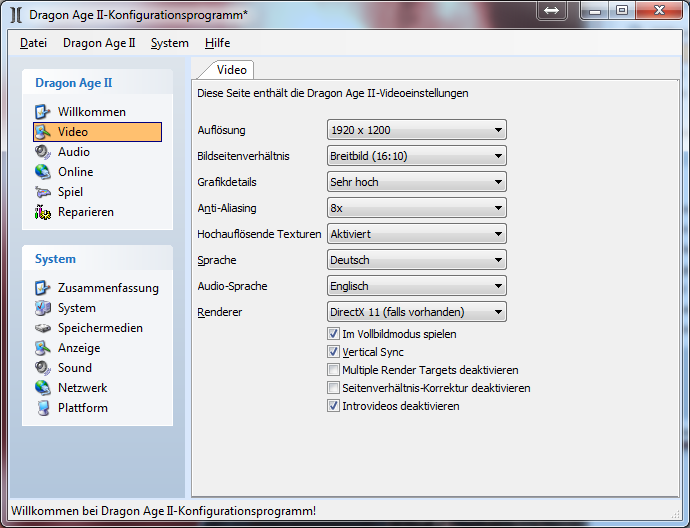The width and height of the screenshot is (690, 528).
Task: Click the window resize grip
Action: (675, 513)
